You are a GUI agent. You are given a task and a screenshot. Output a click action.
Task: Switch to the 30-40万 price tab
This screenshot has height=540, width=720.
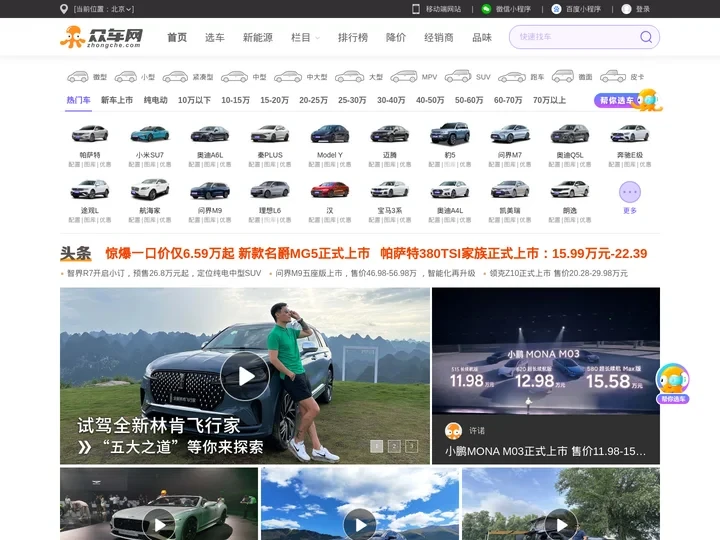[x=391, y=100]
